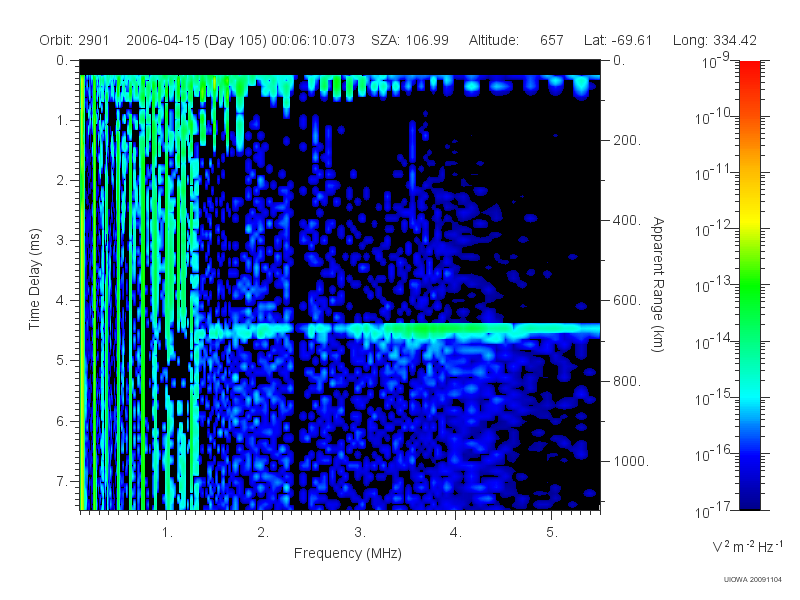Click the 'Frequency (MHz)' axis label
Image resolution: width=800 pixels, height=600 pixels.
[x=347, y=554]
